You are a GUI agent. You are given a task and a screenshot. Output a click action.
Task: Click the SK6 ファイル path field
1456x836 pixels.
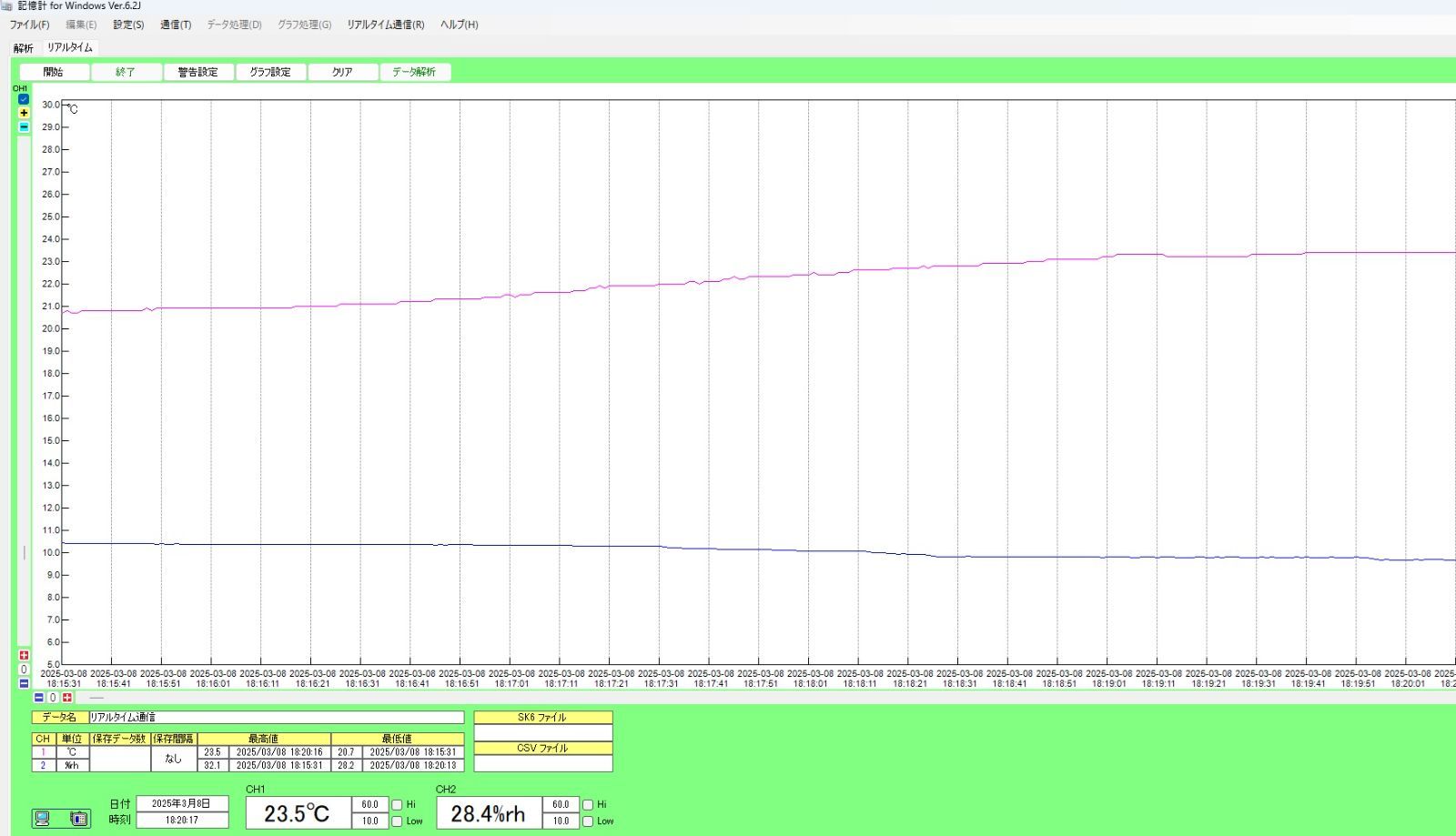pos(543,732)
